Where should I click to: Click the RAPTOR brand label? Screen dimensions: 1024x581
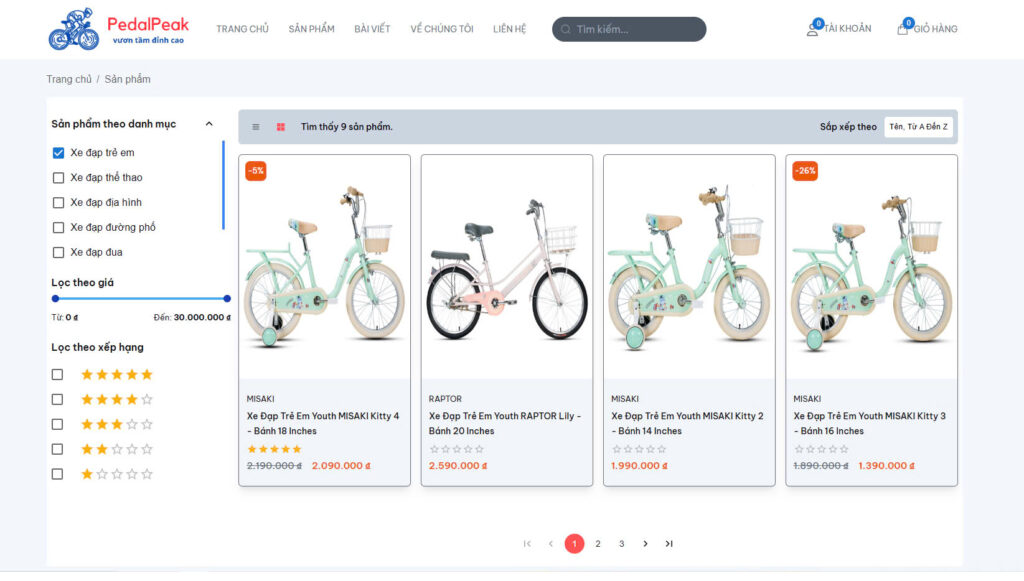click(x=445, y=399)
